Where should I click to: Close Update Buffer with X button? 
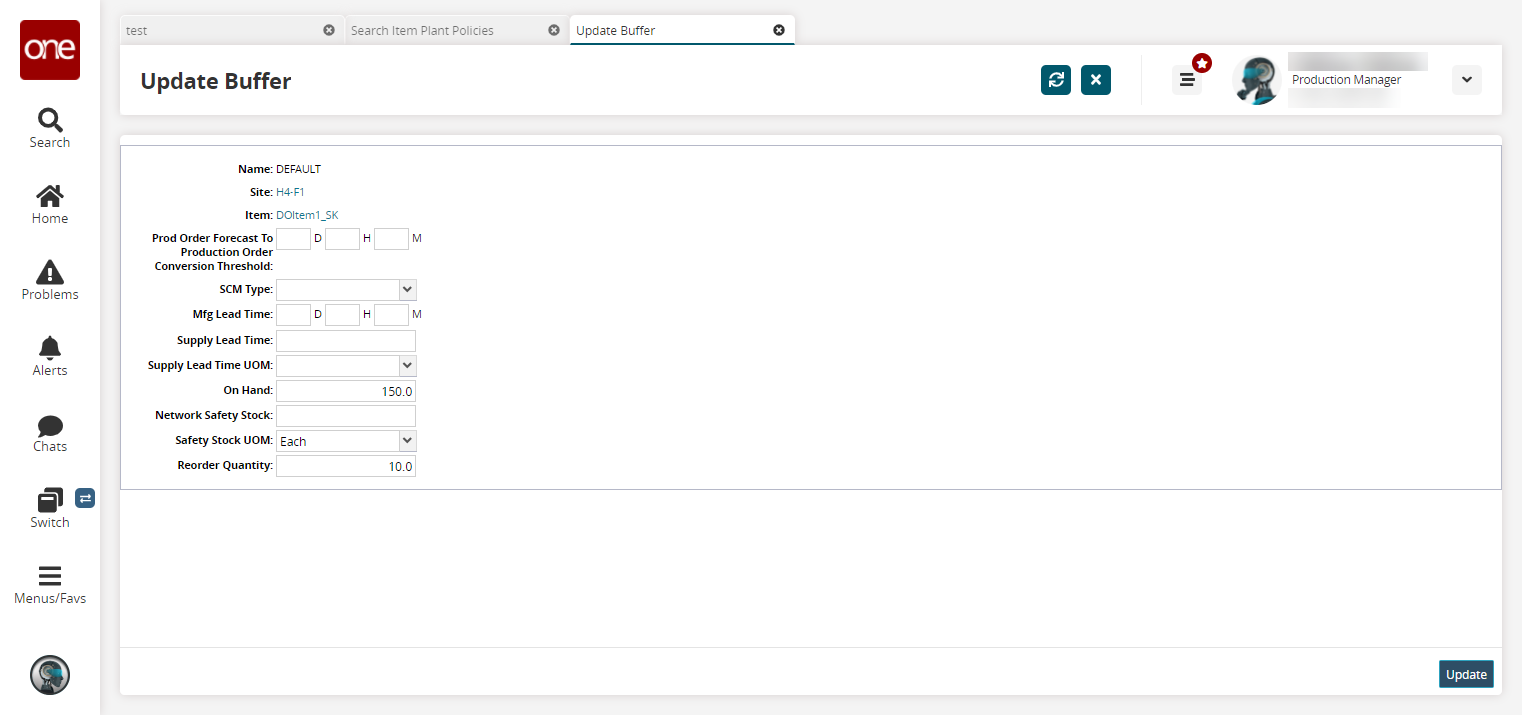1096,80
